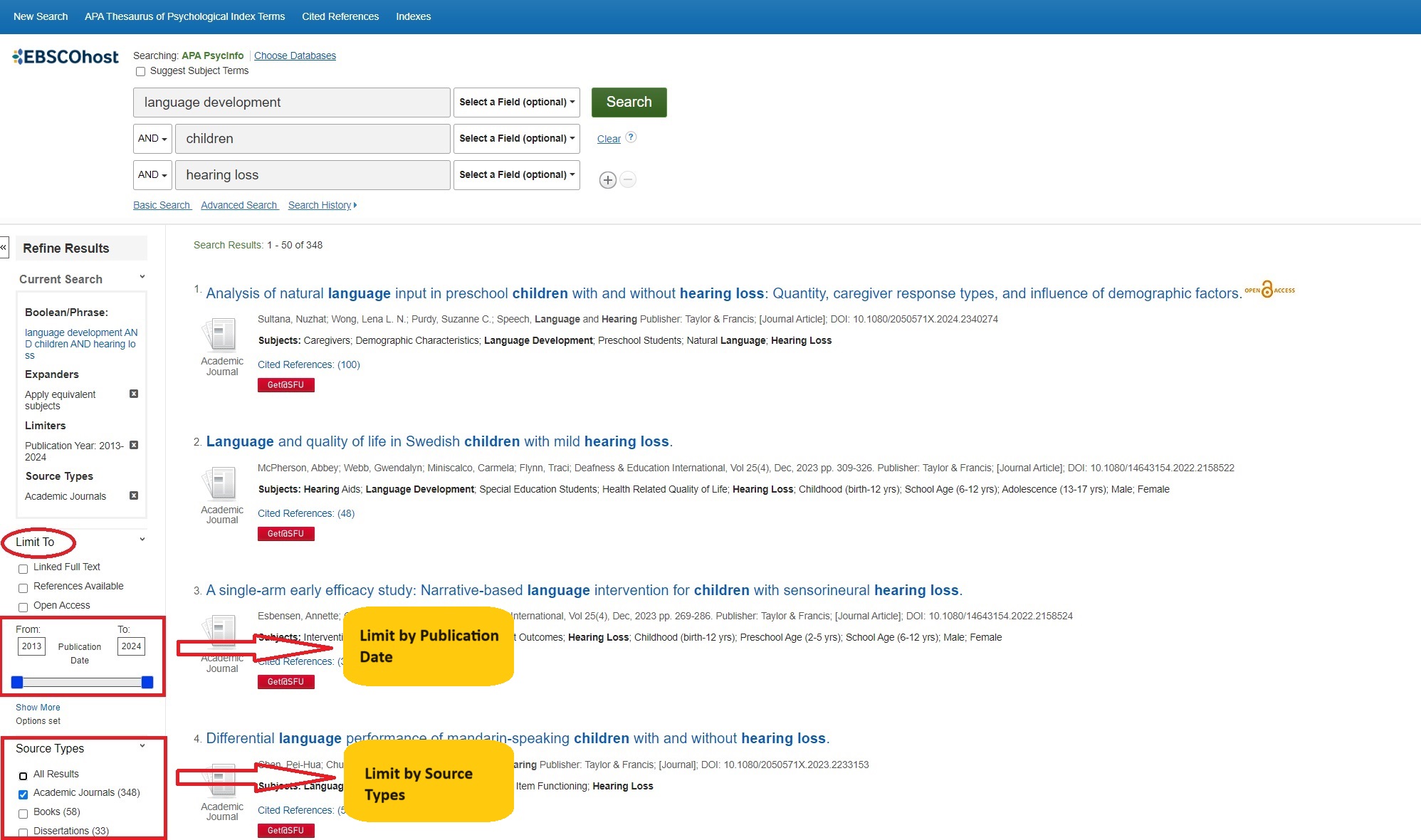The height and width of the screenshot is (840, 1421).
Task: Uncheck Academic Journals (348) source type
Action: (x=23, y=794)
